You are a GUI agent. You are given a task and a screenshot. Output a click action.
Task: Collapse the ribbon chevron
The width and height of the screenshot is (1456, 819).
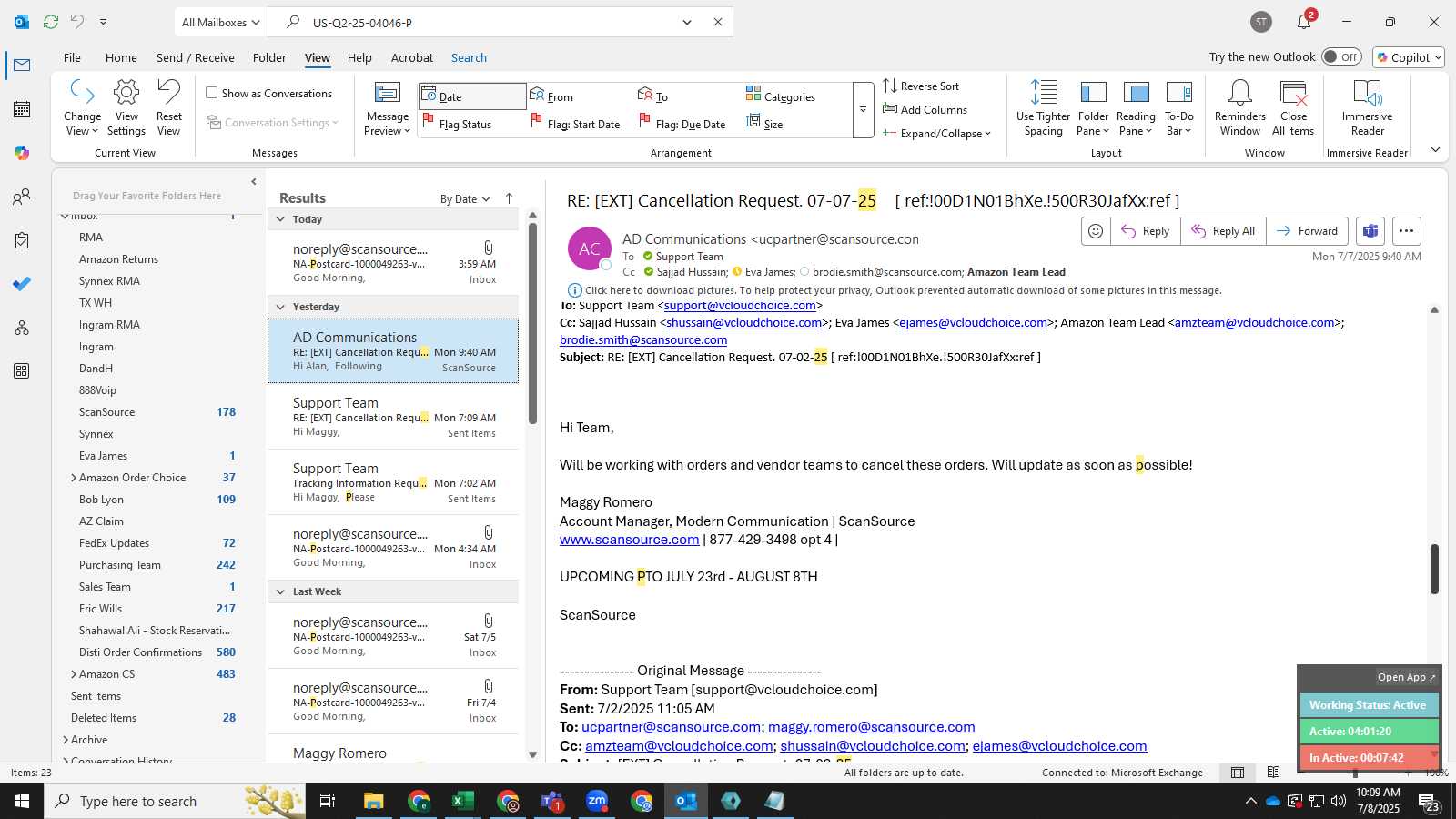[1435, 150]
